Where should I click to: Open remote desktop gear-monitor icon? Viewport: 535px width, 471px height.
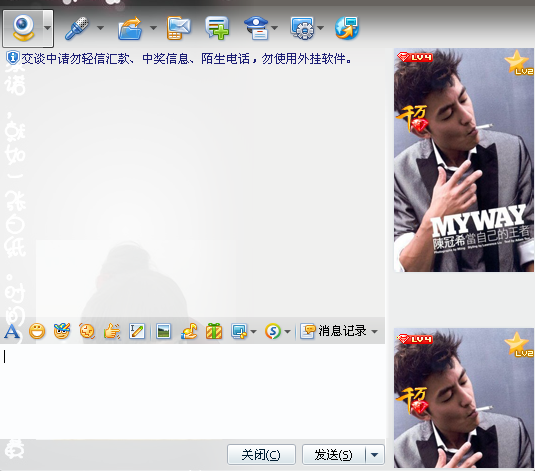[x=302, y=29]
